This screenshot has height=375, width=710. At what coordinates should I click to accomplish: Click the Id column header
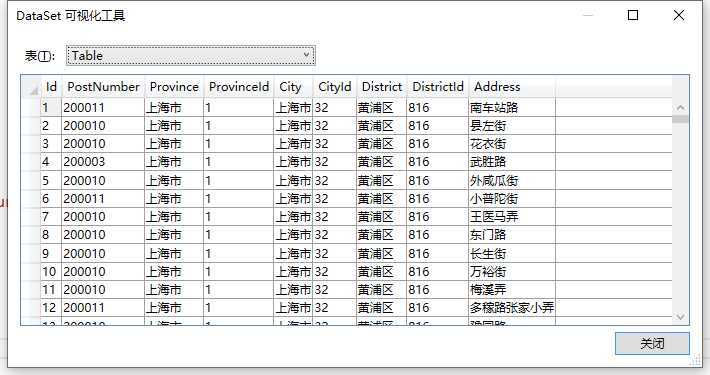51,87
